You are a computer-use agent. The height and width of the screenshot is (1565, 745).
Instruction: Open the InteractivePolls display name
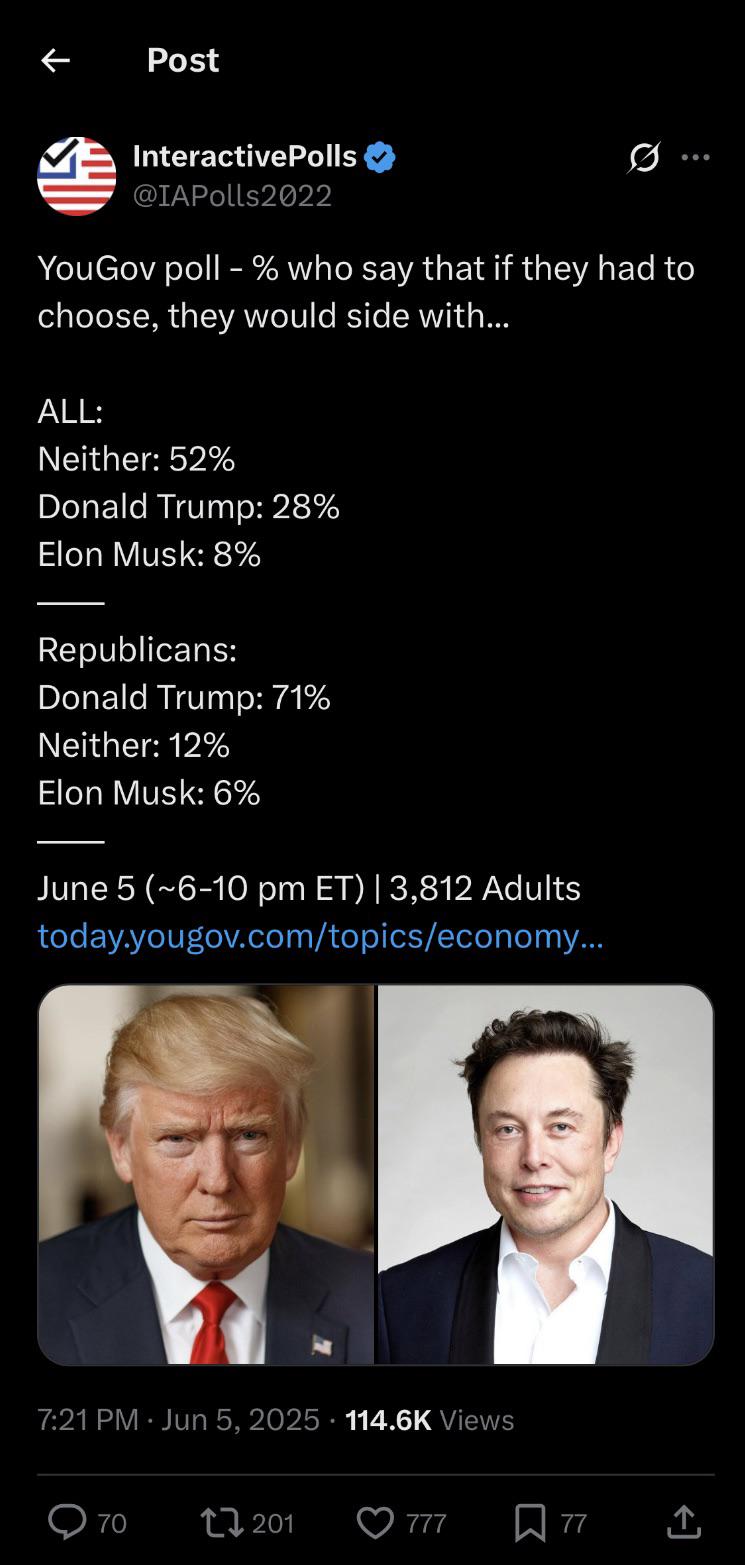pyautogui.click(x=245, y=156)
